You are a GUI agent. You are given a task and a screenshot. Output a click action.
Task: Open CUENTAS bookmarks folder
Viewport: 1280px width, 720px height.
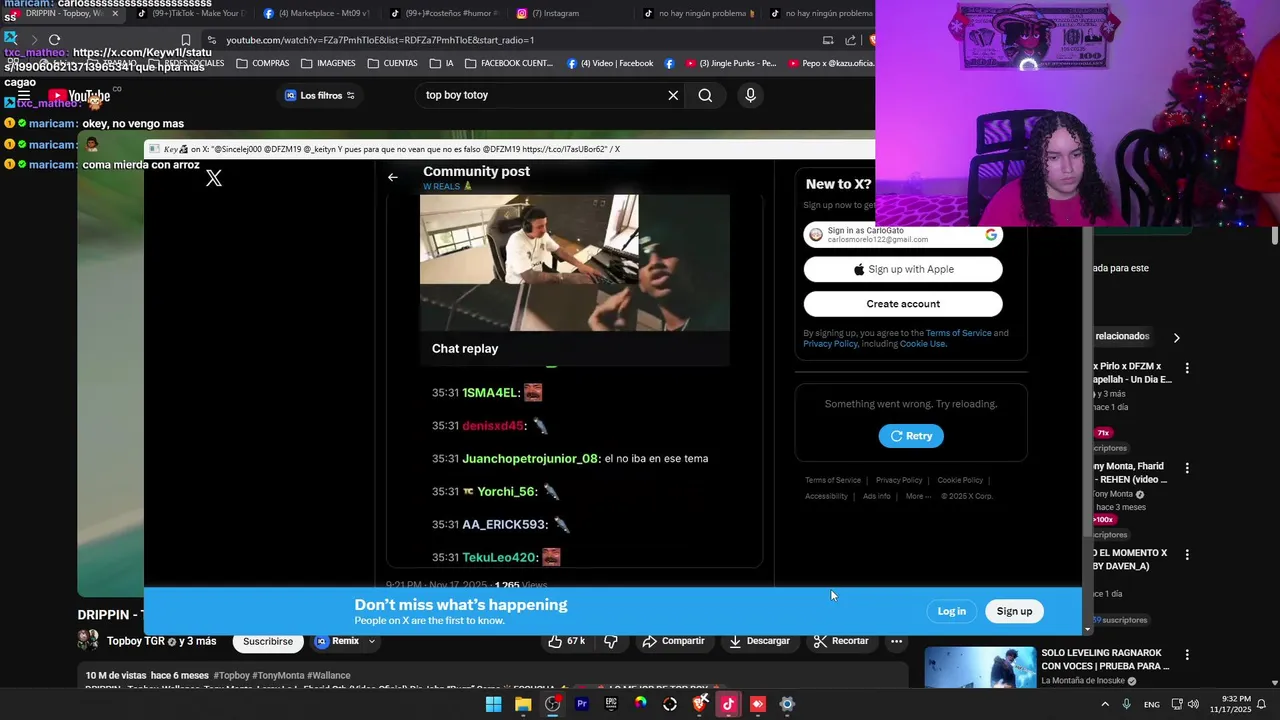pos(392,63)
